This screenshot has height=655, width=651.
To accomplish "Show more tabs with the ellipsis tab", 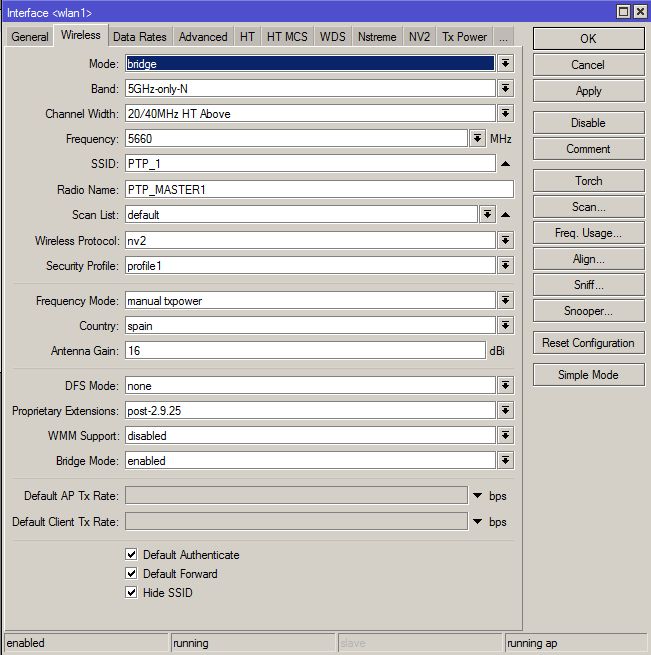I will [x=504, y=37].
